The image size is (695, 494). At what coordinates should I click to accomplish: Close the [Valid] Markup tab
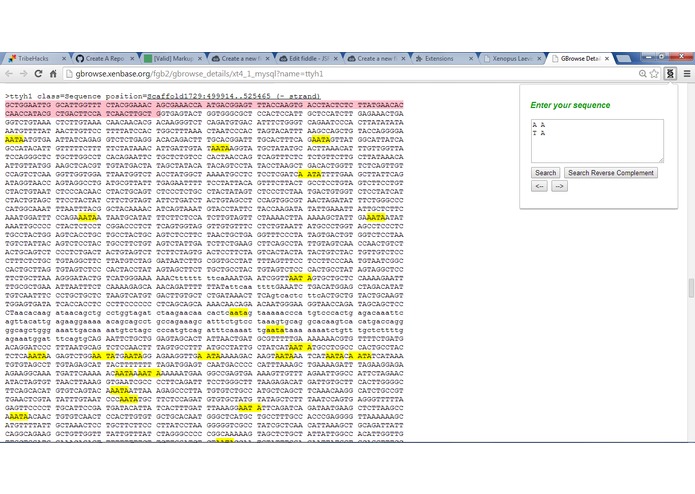coord(200,58)
